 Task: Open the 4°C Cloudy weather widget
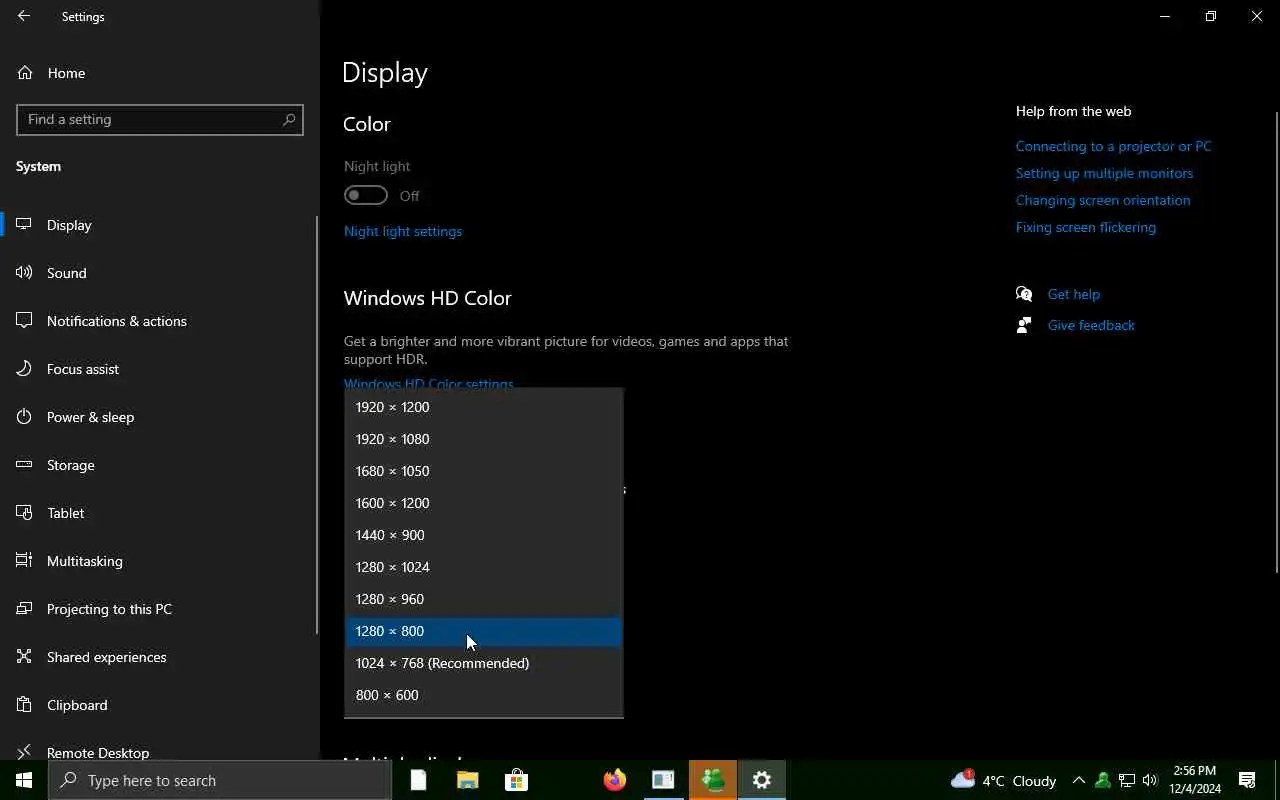[1003, 780]
